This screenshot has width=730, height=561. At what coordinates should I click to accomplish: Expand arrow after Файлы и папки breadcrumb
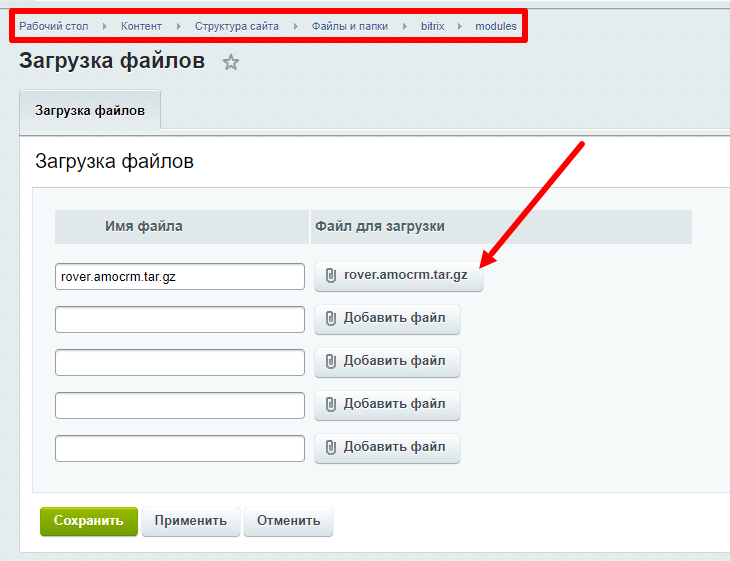pos(405,27)
